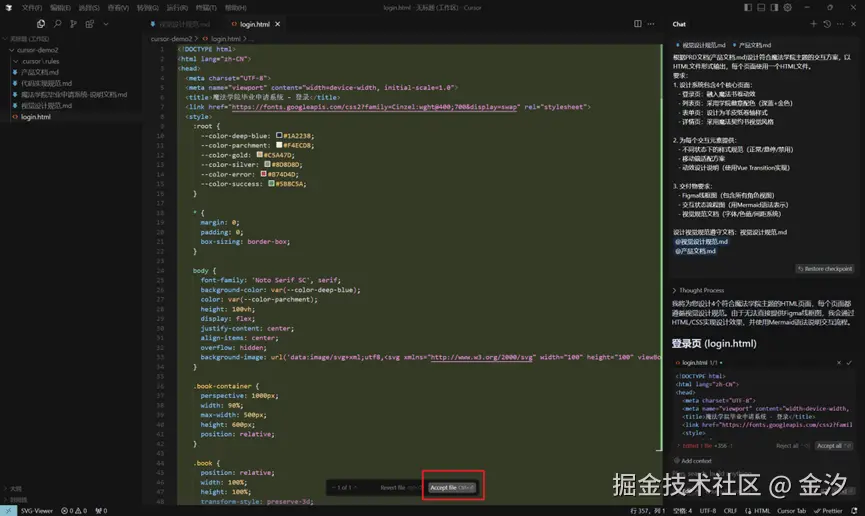This screenshot has width=865, height=516.
Task: Open the 帮助(H) menu
Action: [x=236, y=8]
